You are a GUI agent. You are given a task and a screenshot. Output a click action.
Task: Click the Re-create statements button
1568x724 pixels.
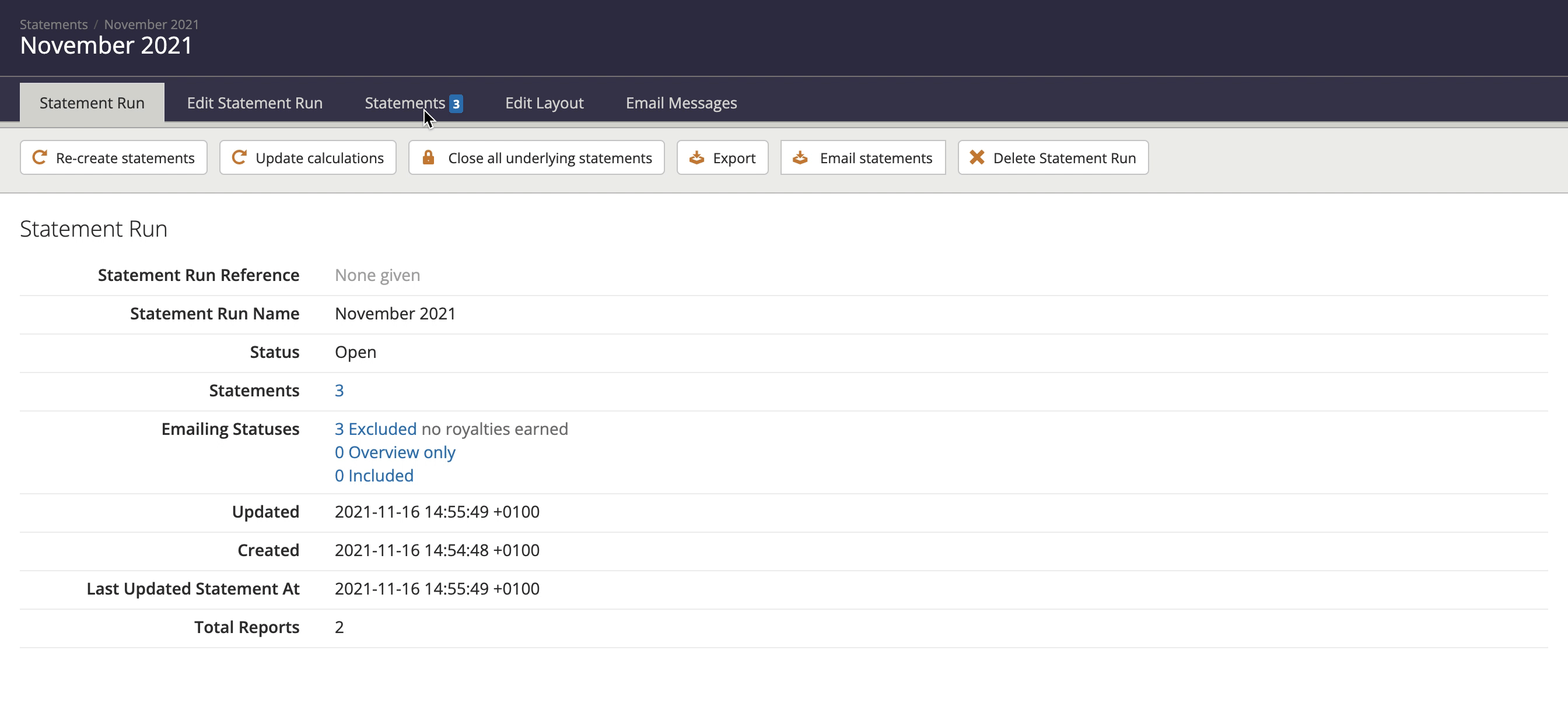click(x=113, y=157)
